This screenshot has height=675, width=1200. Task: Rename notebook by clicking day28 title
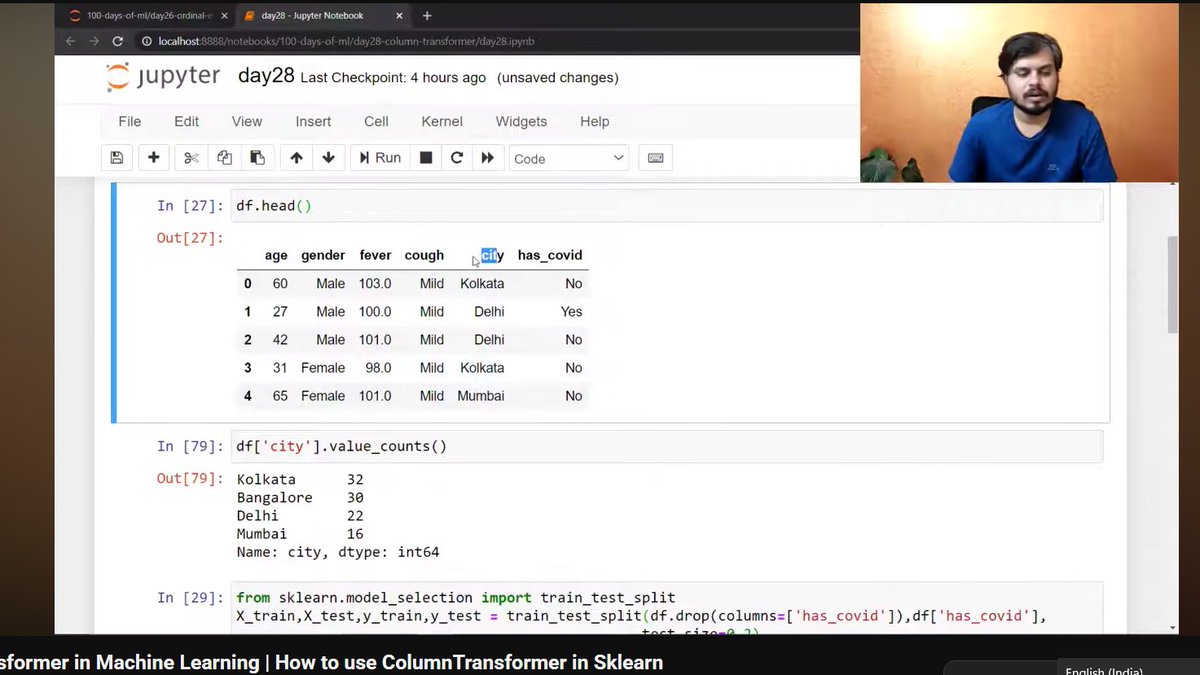(266, 76)
